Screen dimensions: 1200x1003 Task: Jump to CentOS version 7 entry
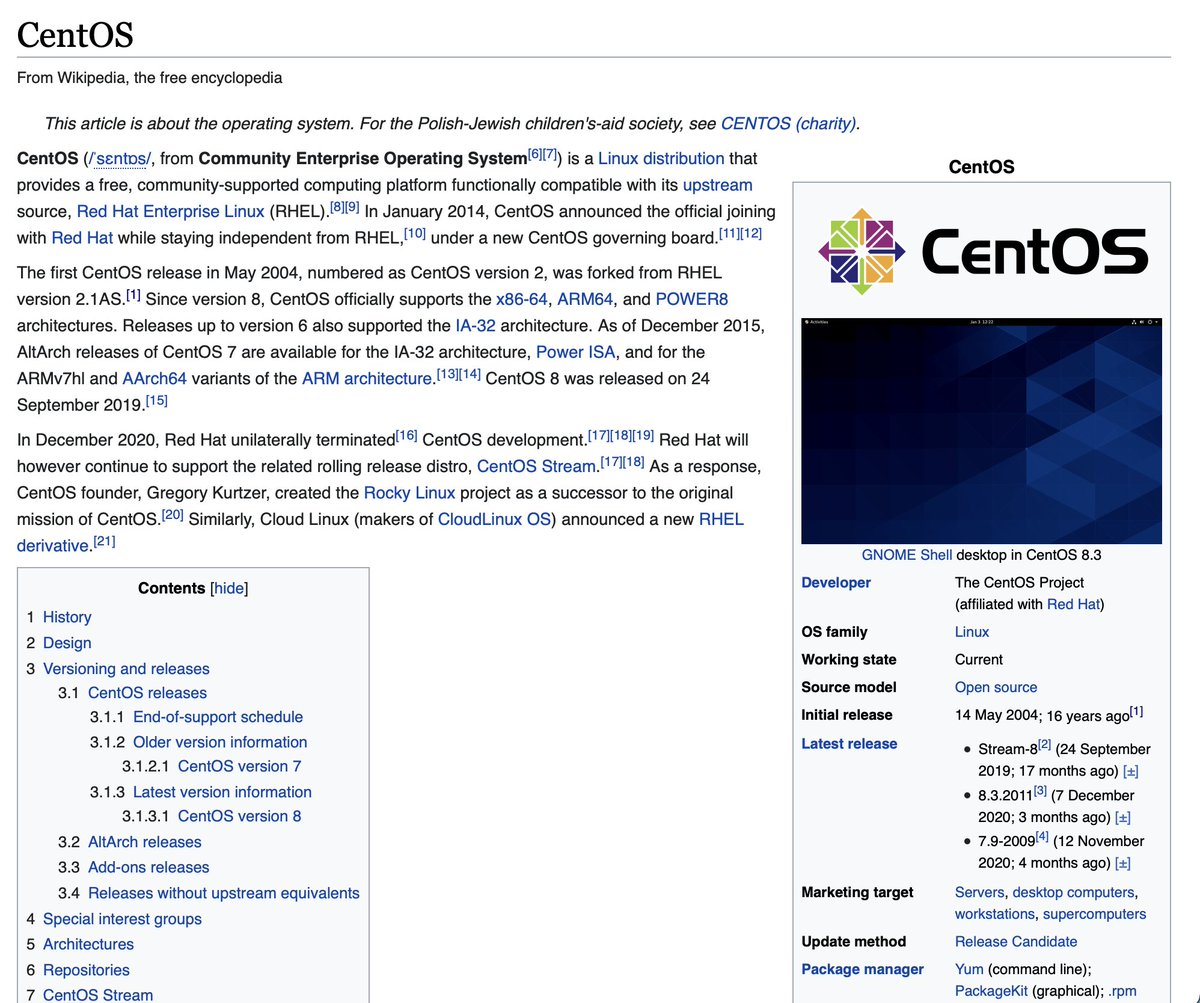(x=239, y=766)
